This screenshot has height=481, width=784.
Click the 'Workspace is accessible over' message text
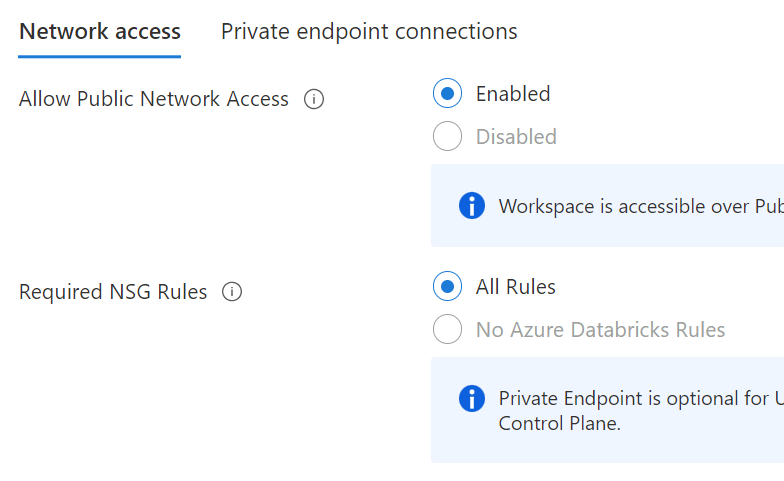(x=640, y=207)
